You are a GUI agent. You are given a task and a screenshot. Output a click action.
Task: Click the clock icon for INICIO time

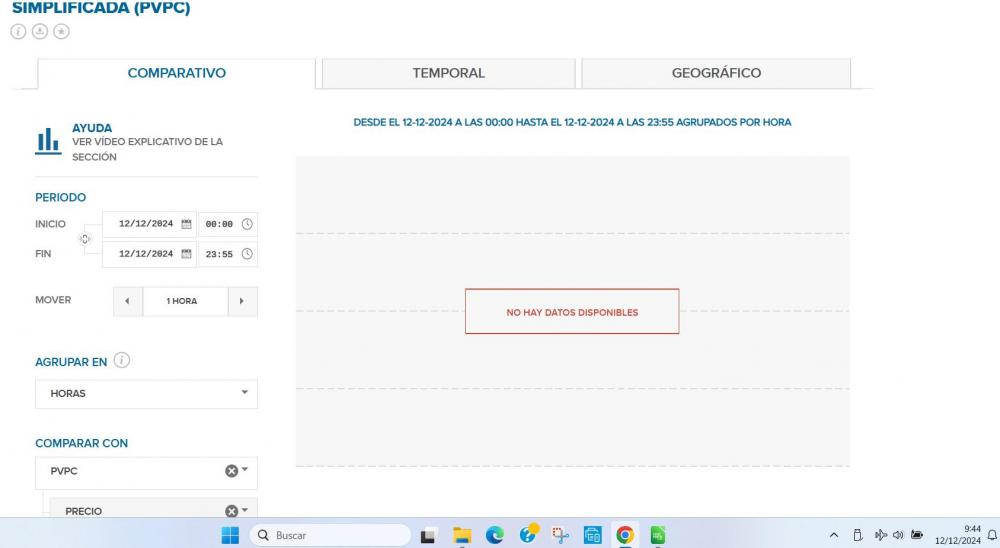pos(247,224)
